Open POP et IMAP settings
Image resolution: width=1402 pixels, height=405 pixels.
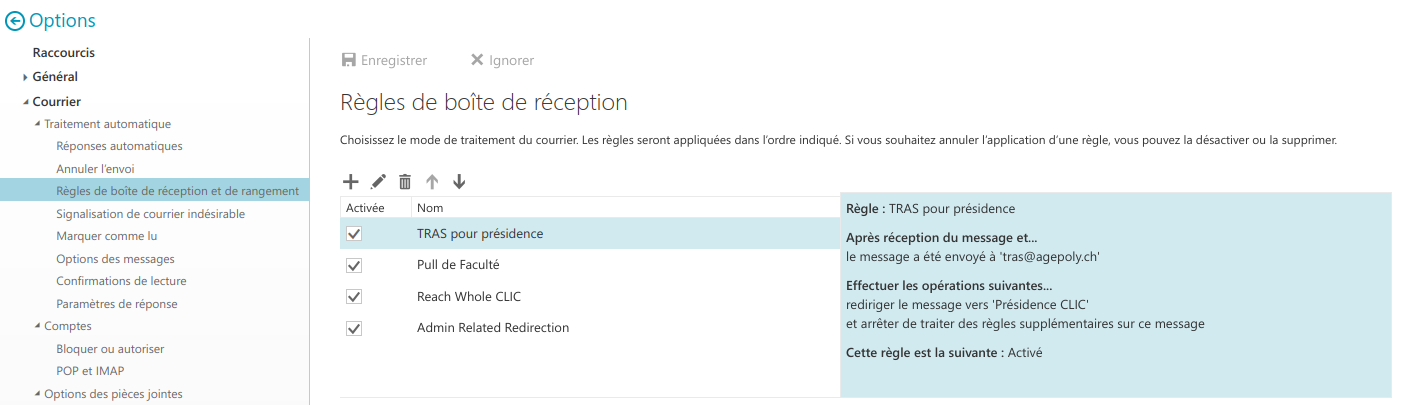click(90, 371)
